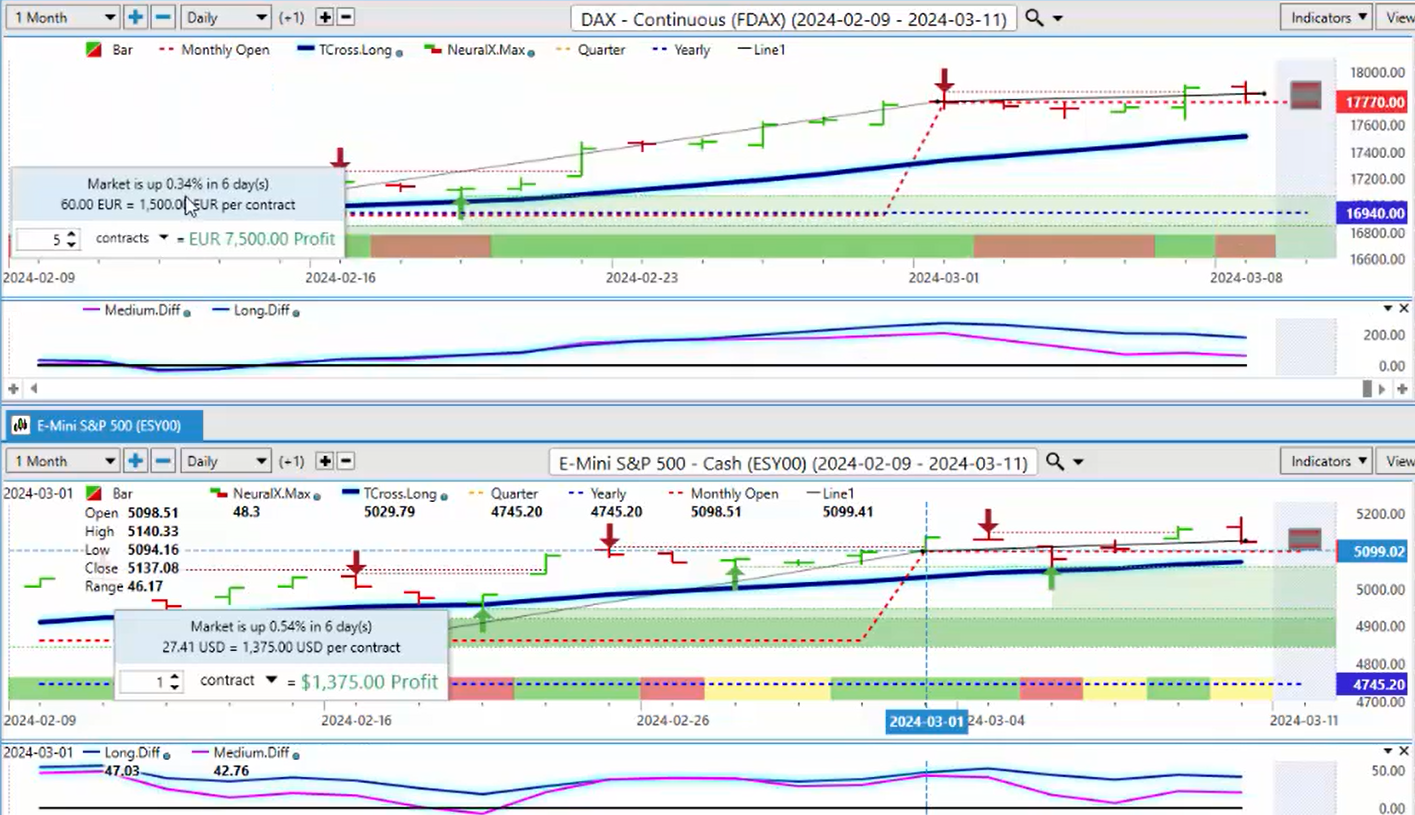Click the green up arrow signal on DAX chart
The height and width of the screenshot is (815, 1415).
click(x=460, y=205)
